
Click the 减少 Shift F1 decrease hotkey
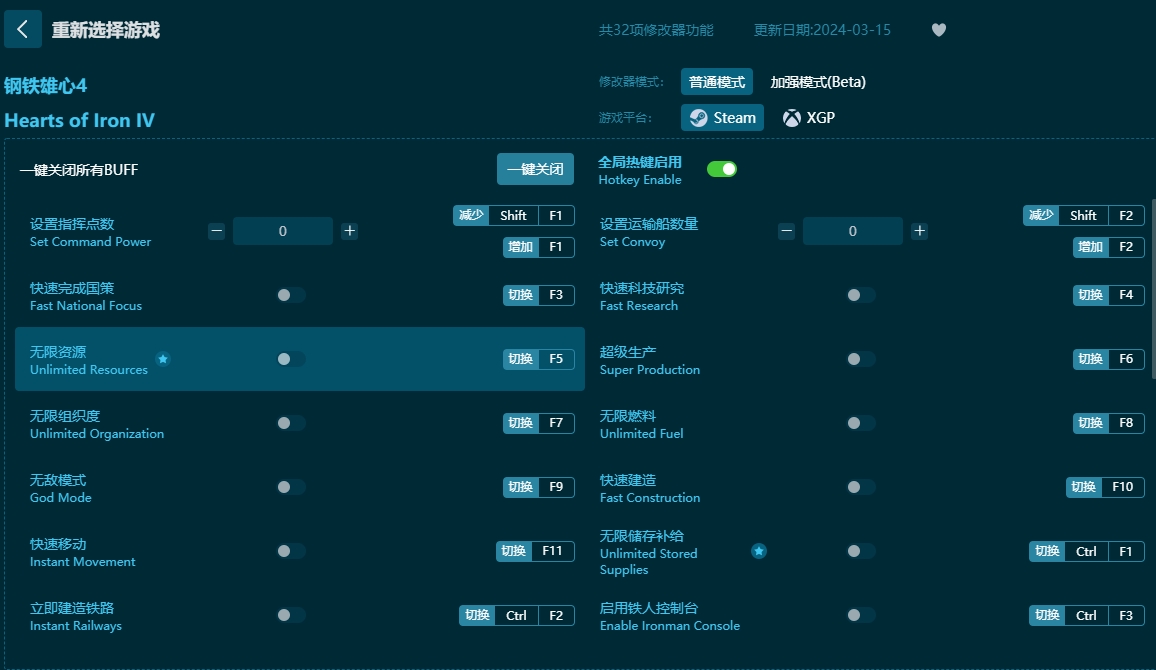(x=513, y=215)
